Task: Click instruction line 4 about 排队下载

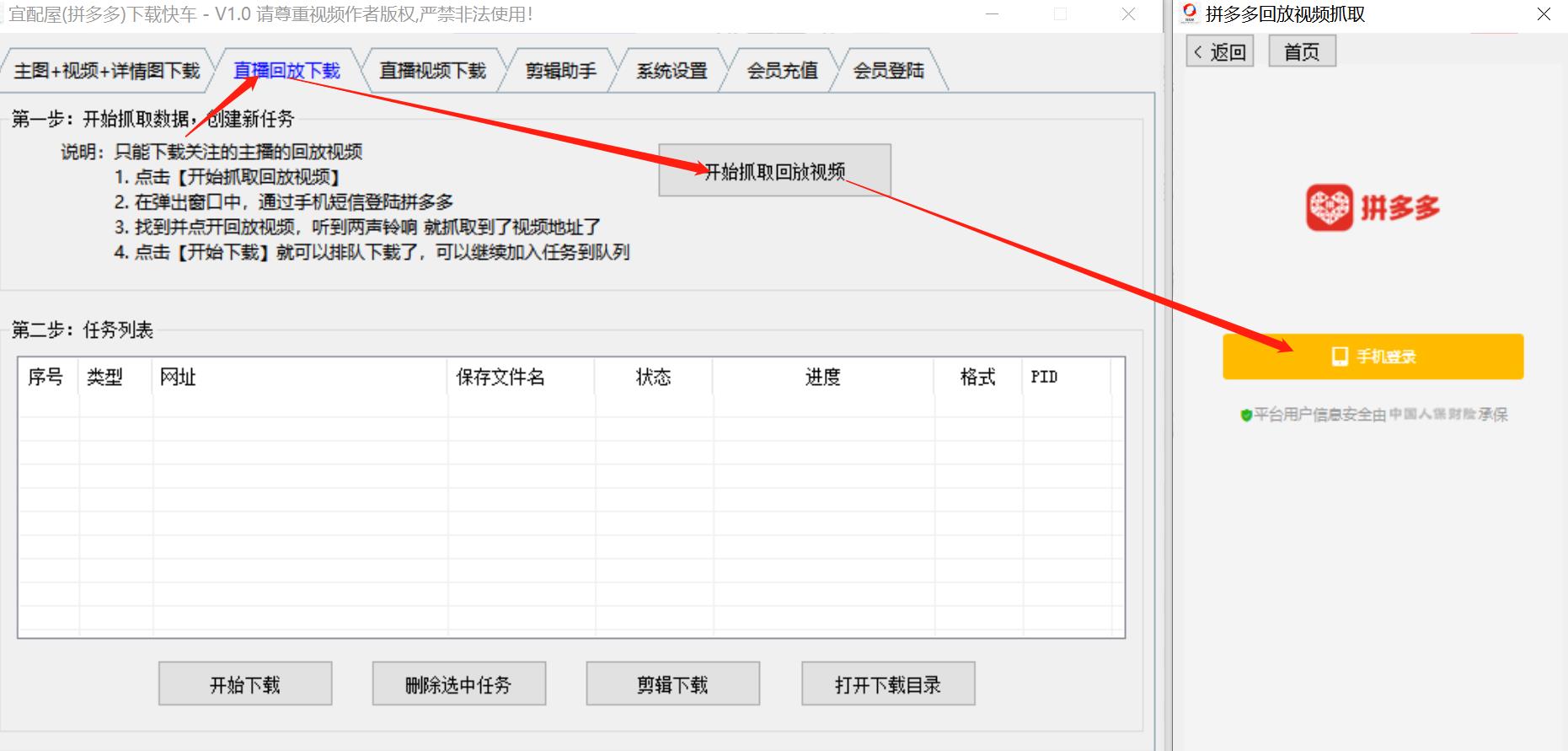Action: click(372, 252)
